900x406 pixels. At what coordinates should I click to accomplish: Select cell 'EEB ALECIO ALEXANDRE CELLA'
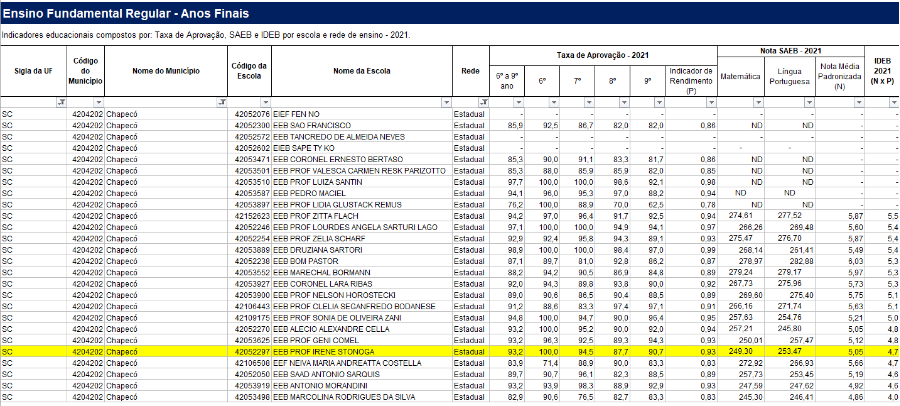(x=362, y=329)
